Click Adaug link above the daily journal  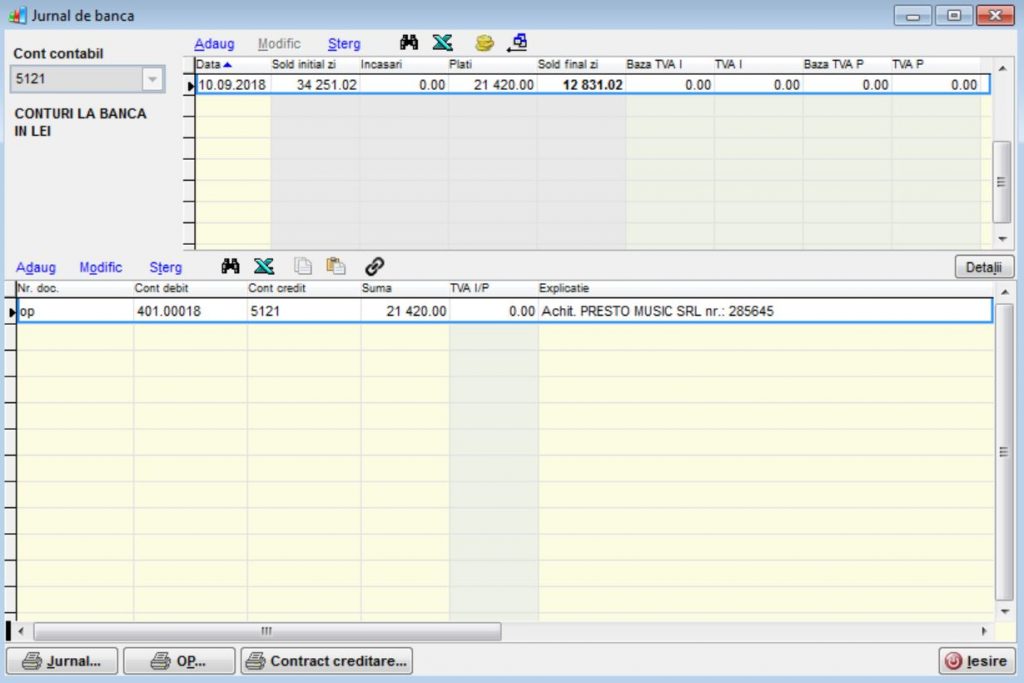click(x=214, y=44)
